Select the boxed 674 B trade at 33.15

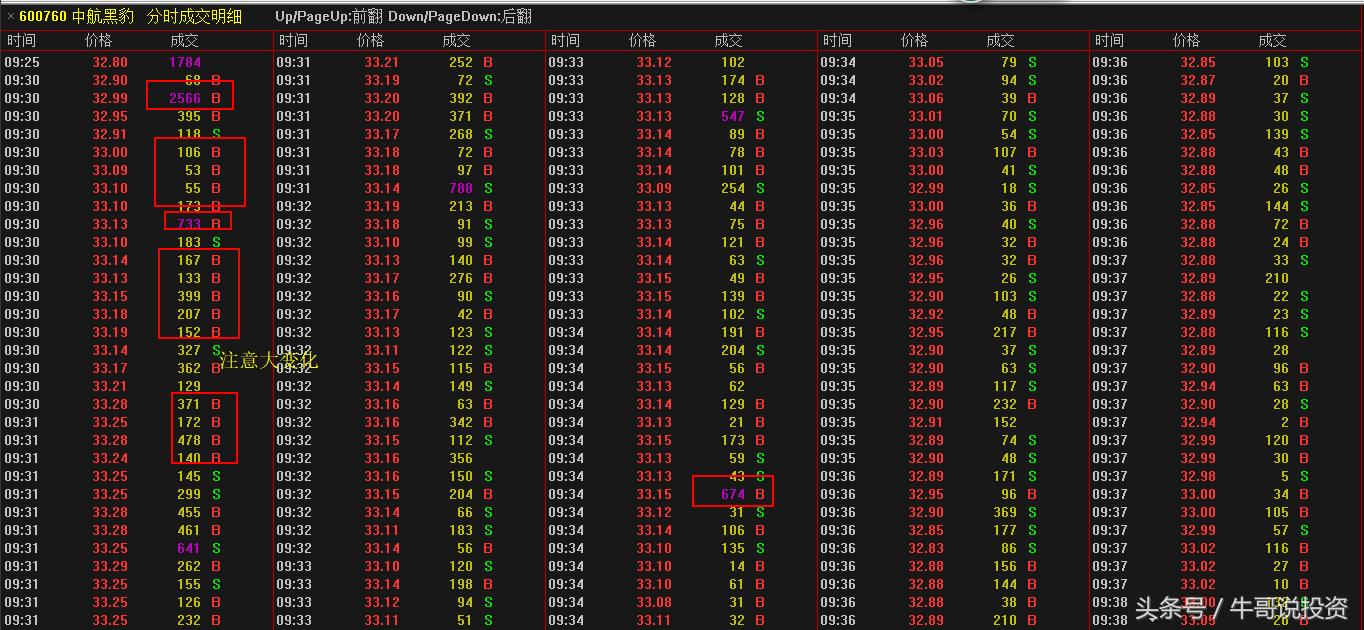(732, 494)
